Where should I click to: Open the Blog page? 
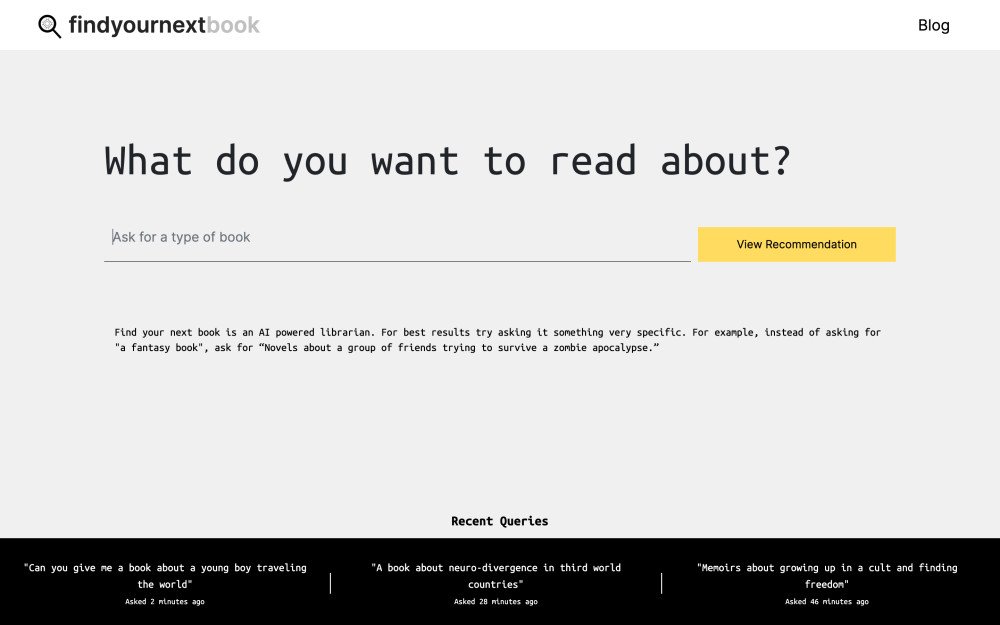point(934,25)
